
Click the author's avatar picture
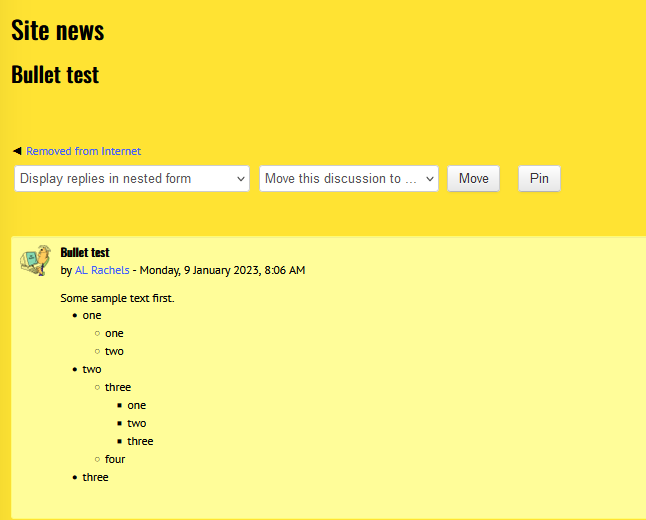tap(35, 260)
